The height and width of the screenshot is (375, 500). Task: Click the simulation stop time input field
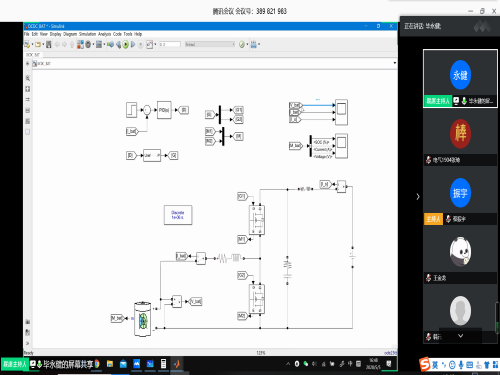(169, 44)
